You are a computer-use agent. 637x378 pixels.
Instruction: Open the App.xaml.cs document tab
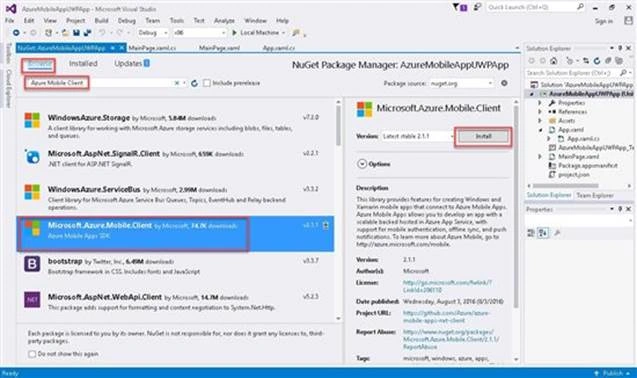coord(279,48)
